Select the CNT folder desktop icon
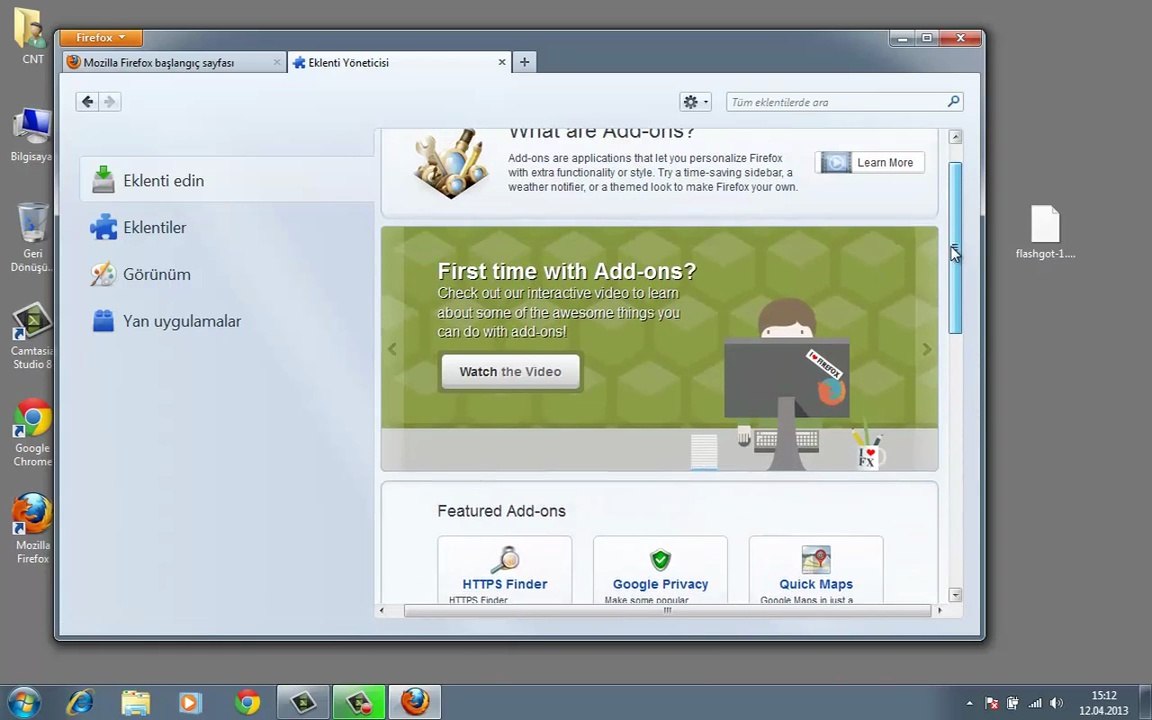The height and width of the screenshot is (720, 1152). [x=32, y=35]
